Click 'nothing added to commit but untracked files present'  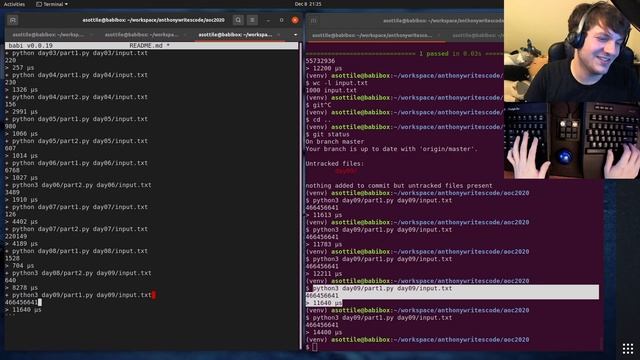(399, 186)
